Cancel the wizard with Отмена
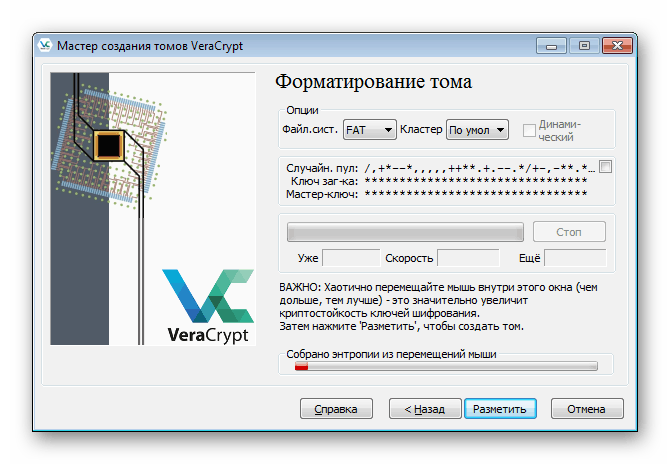Viewport: 670px width, 464px height. (x=587, y=409)
